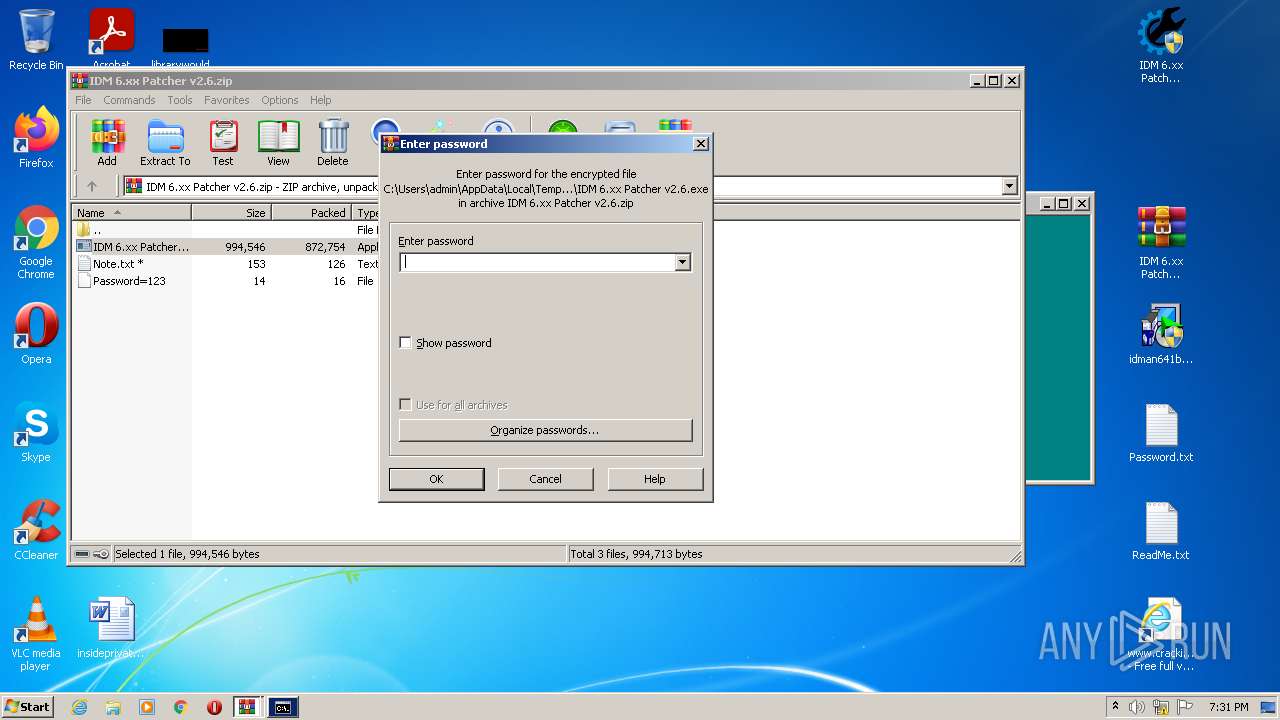The width and height of the screenshot is (1280, 720).
Task: Expand the archive address bar dropdown
Action: tap(1009, 186)
